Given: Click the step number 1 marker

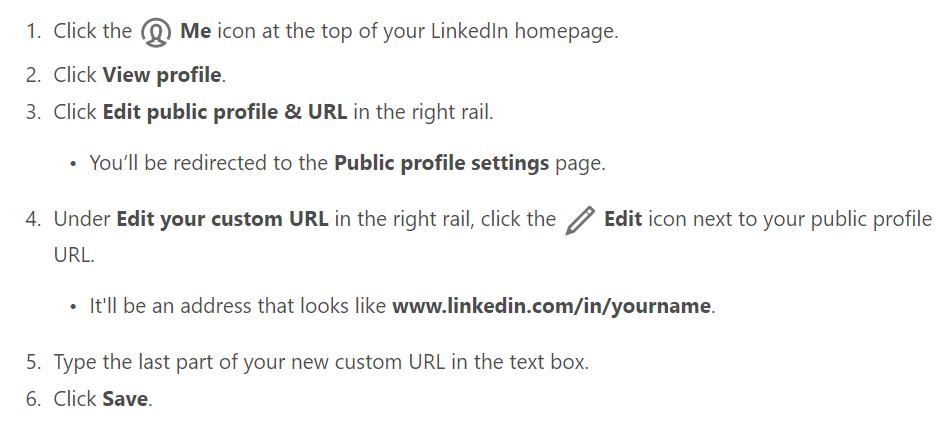Looking at the screenshot, I should tap(34, 31).
